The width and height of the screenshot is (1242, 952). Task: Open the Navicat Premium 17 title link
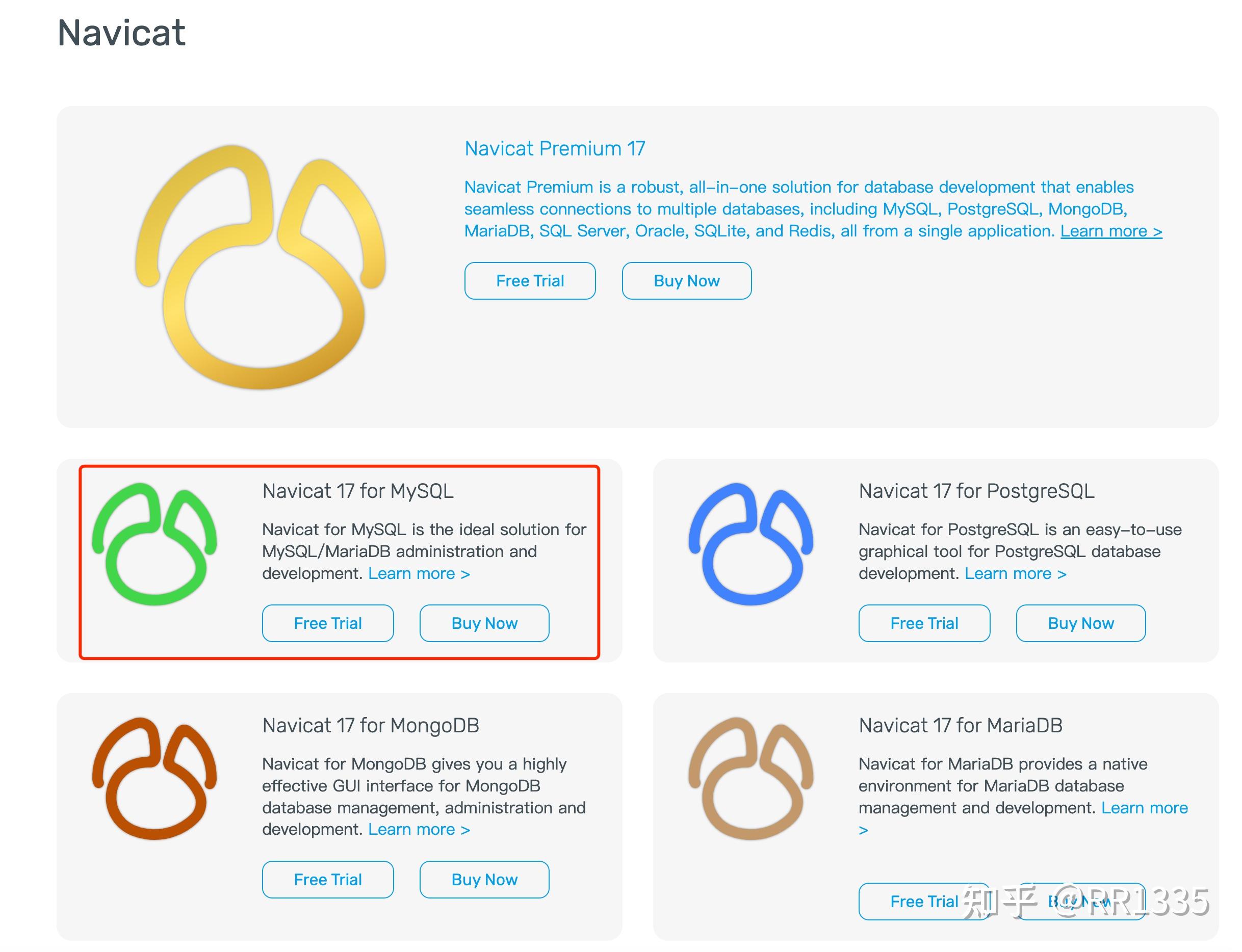[x=554, y=148]
